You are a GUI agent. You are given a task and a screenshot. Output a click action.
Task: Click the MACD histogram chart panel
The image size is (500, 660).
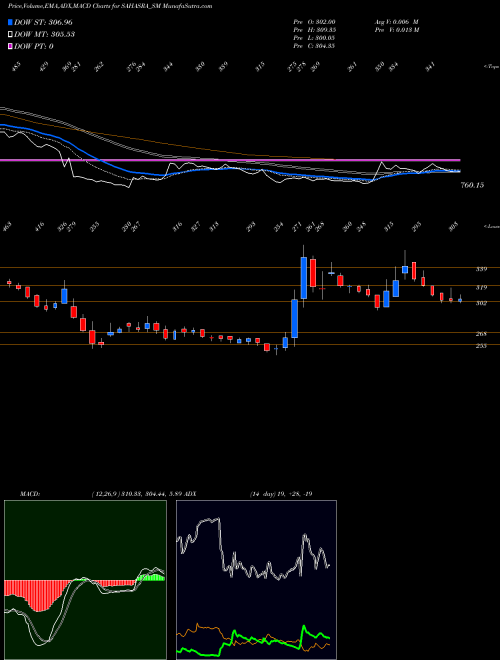point(85,580)
